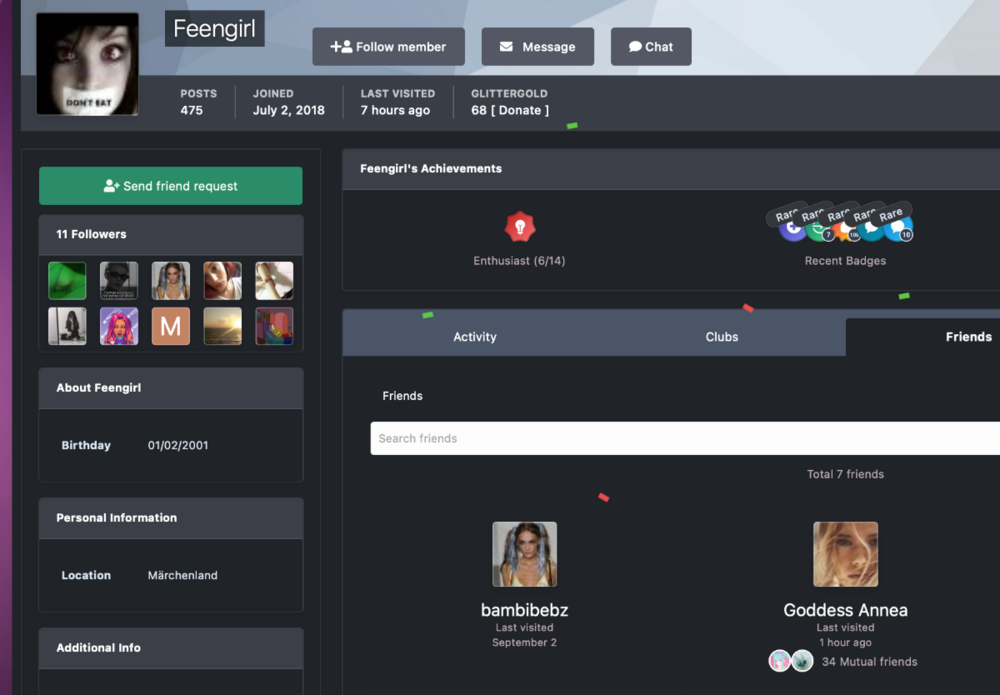
Task: Open the orange M follower avatar
Action: (x=171, y=326)
